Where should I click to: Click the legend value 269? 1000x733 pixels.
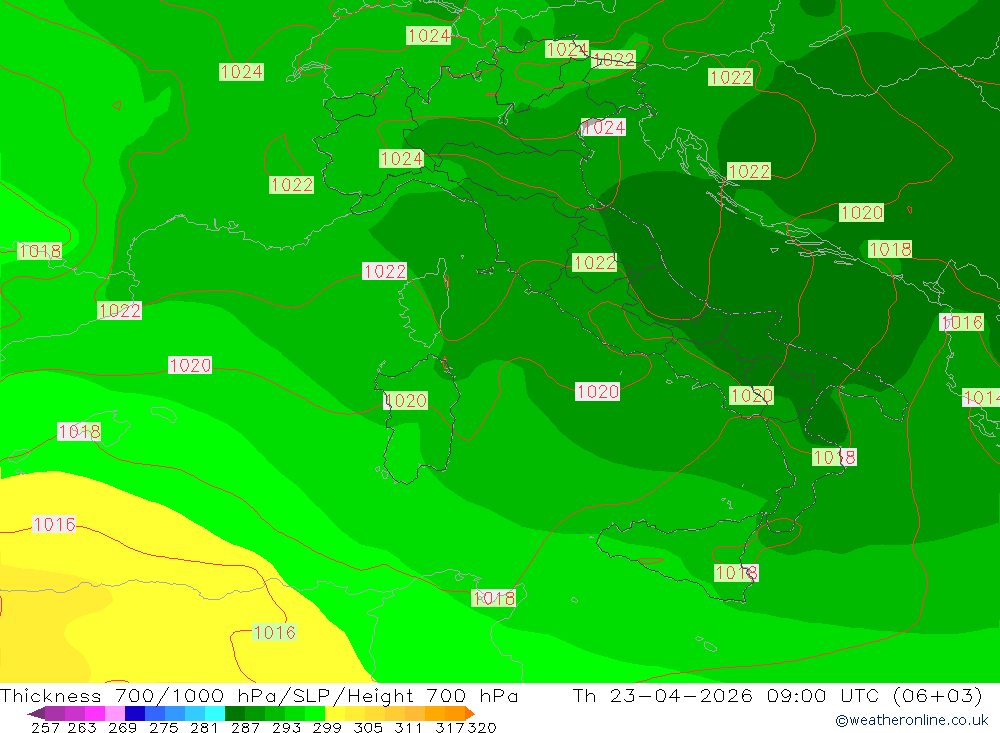click(x=122, y=727)
